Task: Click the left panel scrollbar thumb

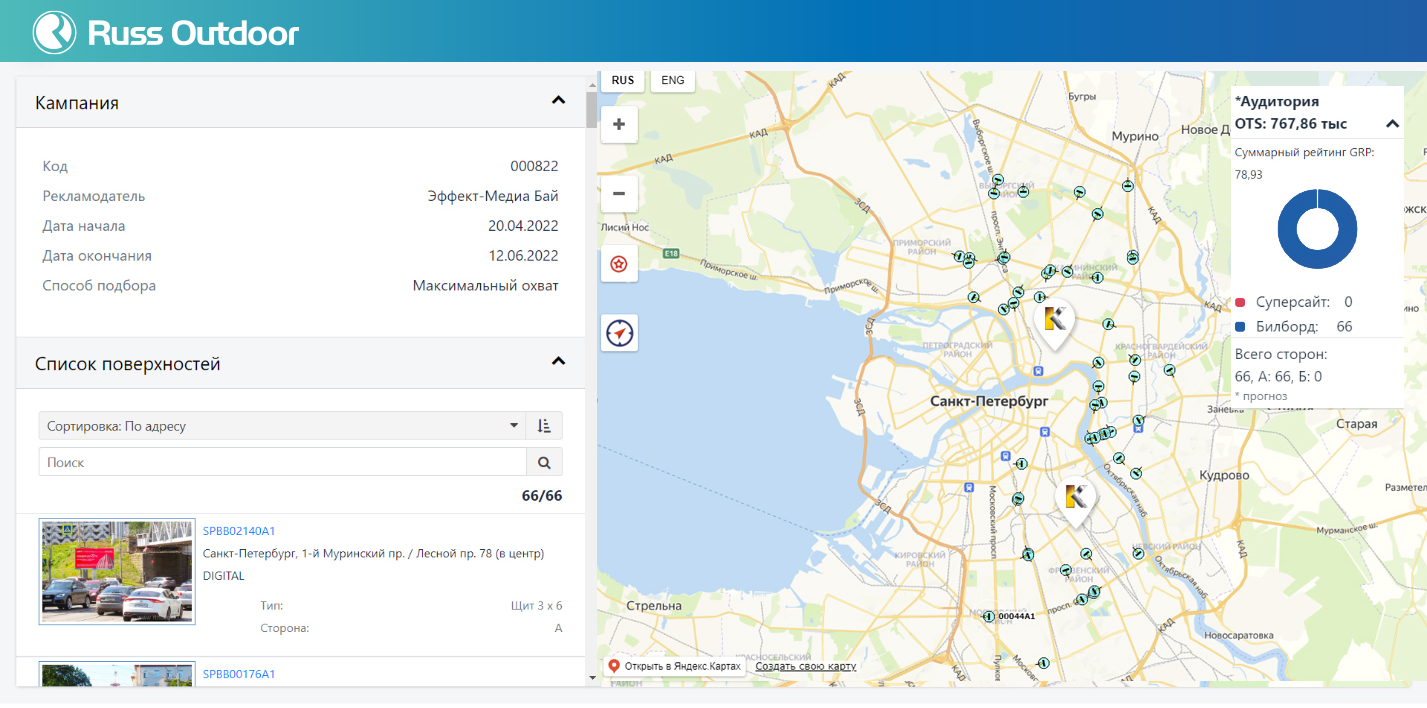Action: click(591, 110)
